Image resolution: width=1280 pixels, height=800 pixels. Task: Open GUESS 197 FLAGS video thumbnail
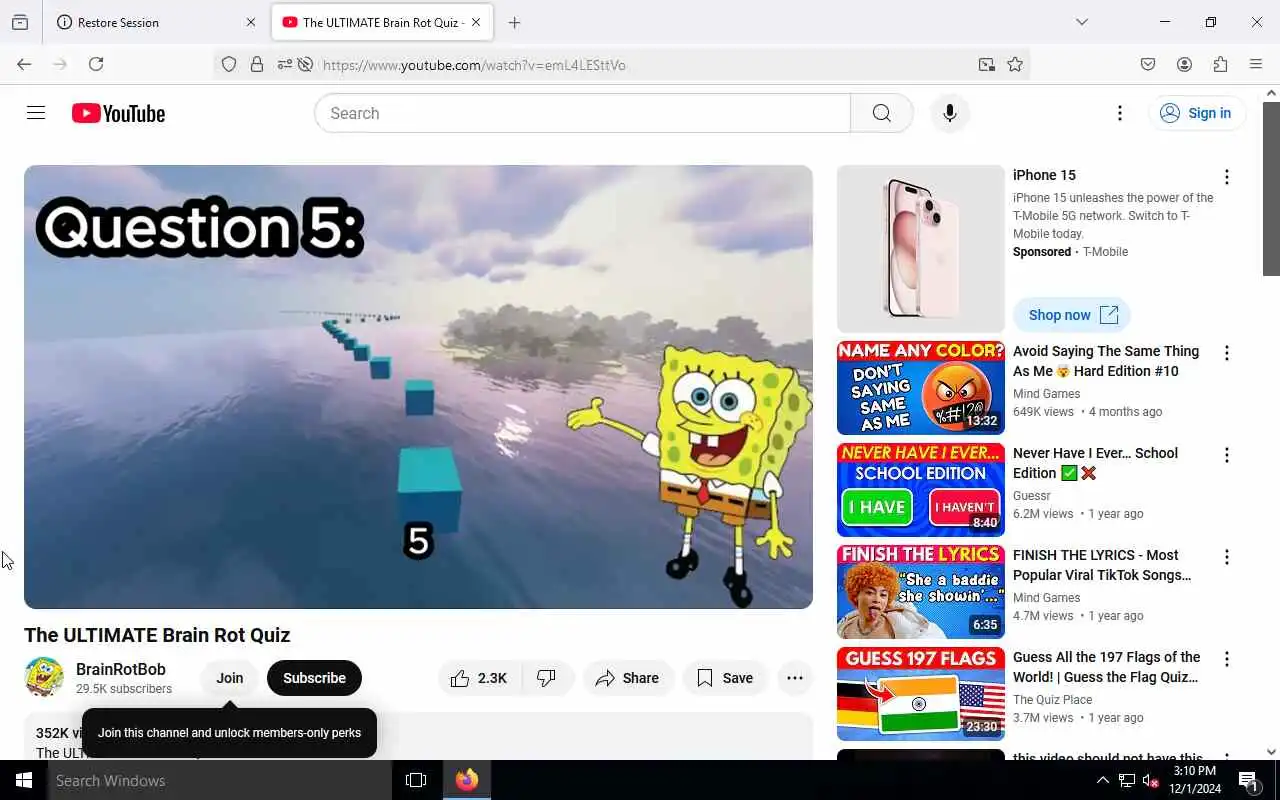921,694
